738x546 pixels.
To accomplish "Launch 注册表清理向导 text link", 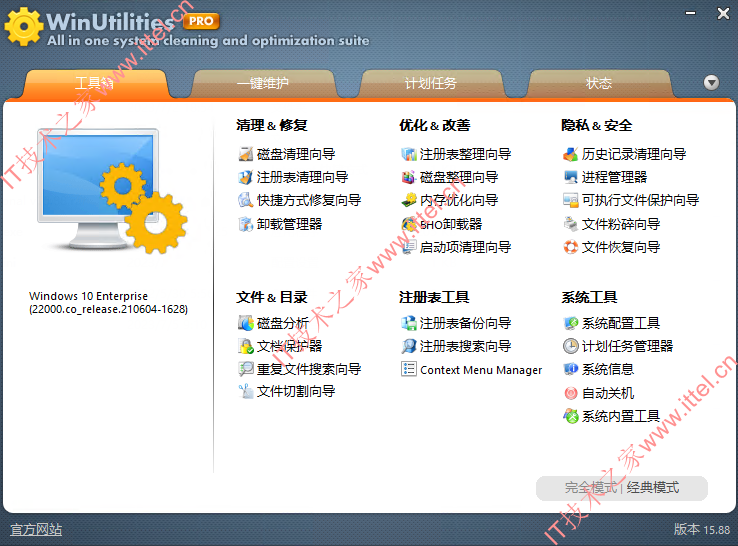I will [x=303, y=177].
